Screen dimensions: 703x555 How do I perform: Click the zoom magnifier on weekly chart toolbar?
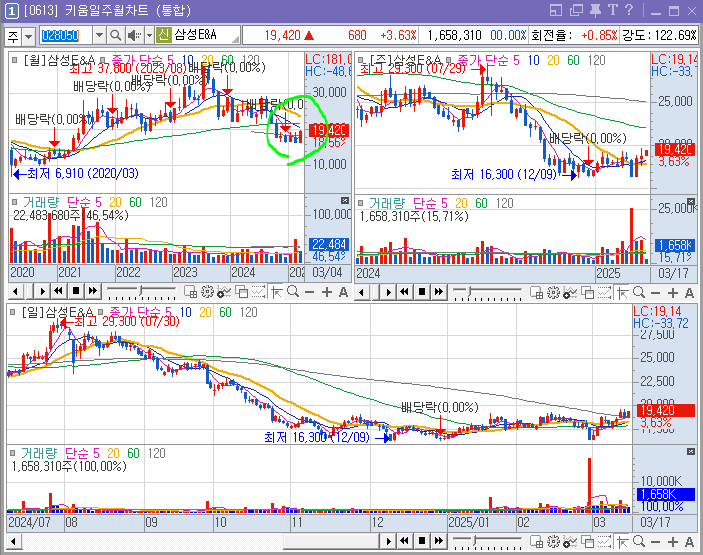click(x=639, y=292)
